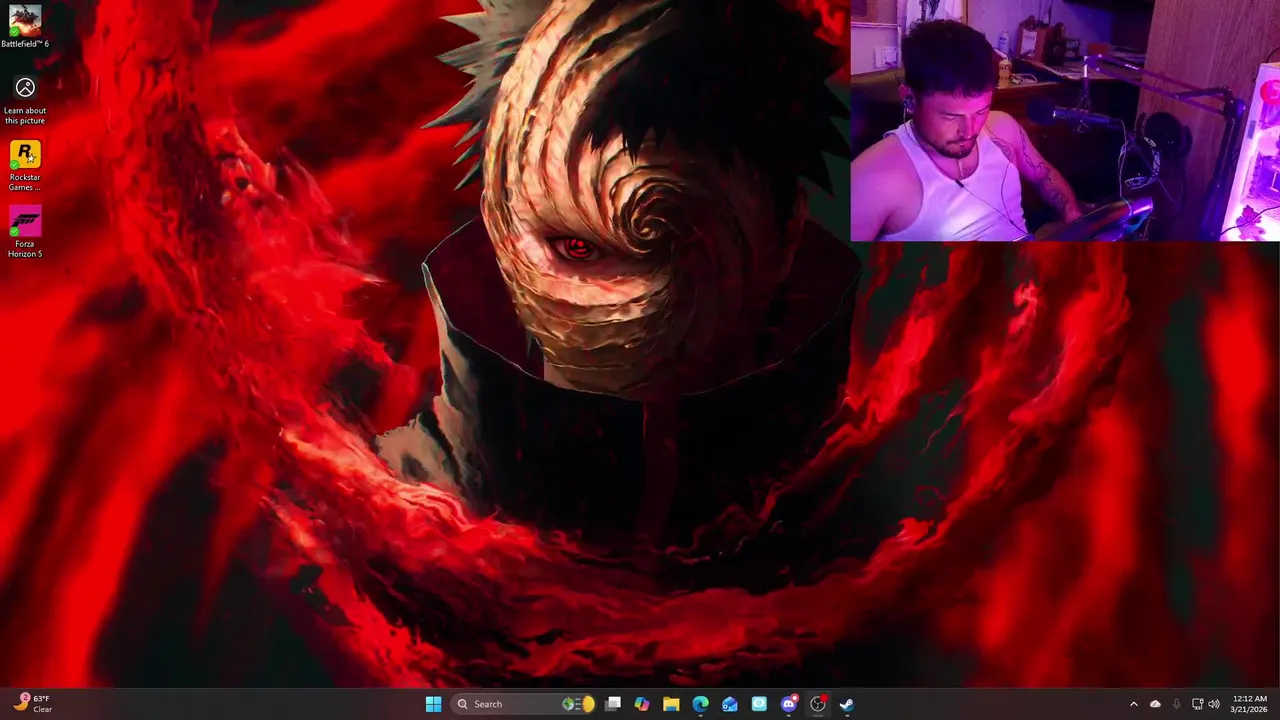Open the clock showing 12:12 AM
The height and width of the screenshot is (720, 1280).
[1250, 704]
